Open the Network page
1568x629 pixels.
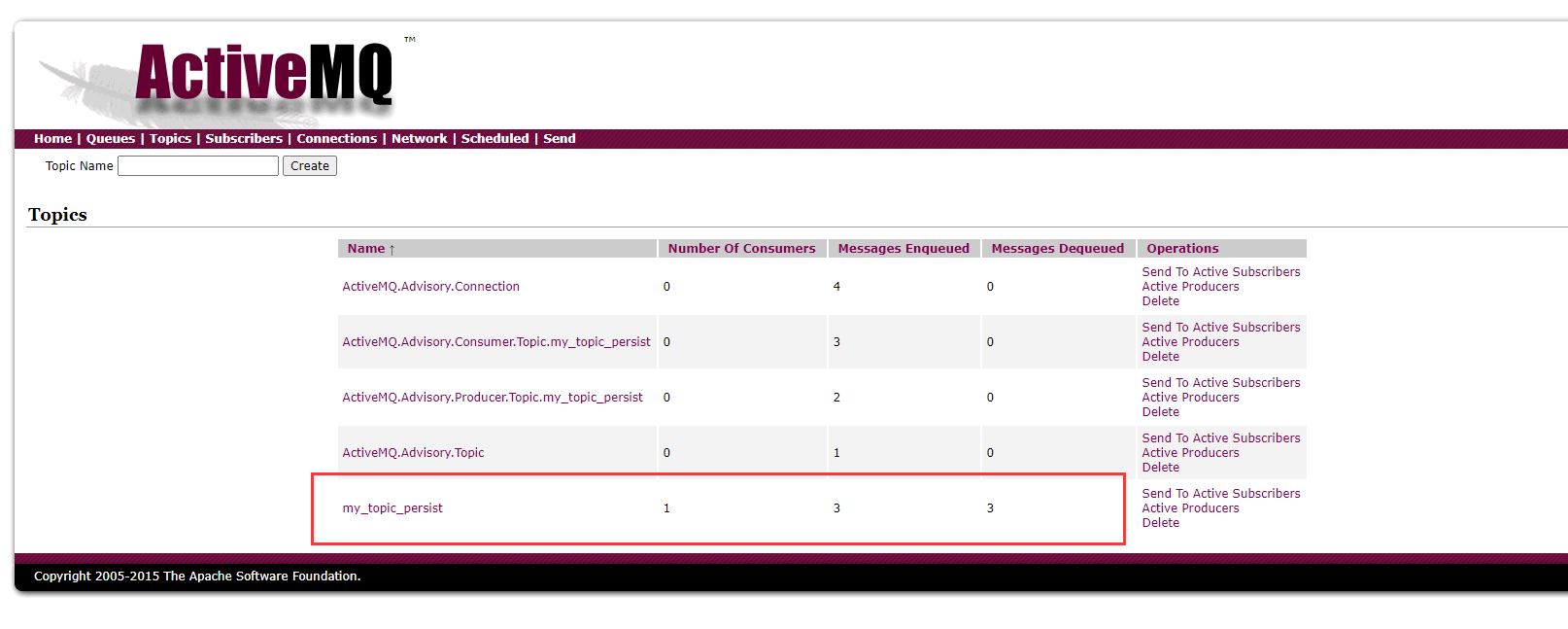tap(420, 139)
